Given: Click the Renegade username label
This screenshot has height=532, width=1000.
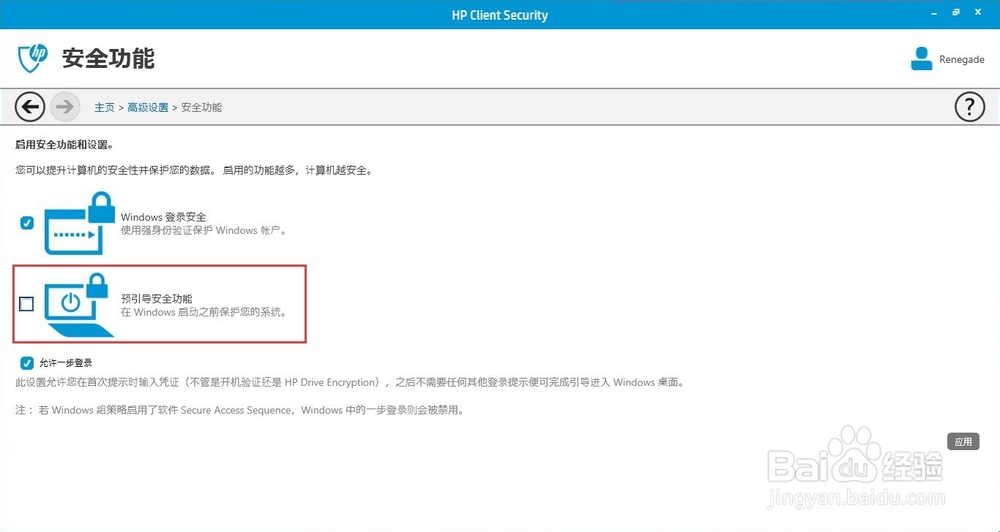Looking at the screenshot, I should (962, 59).
